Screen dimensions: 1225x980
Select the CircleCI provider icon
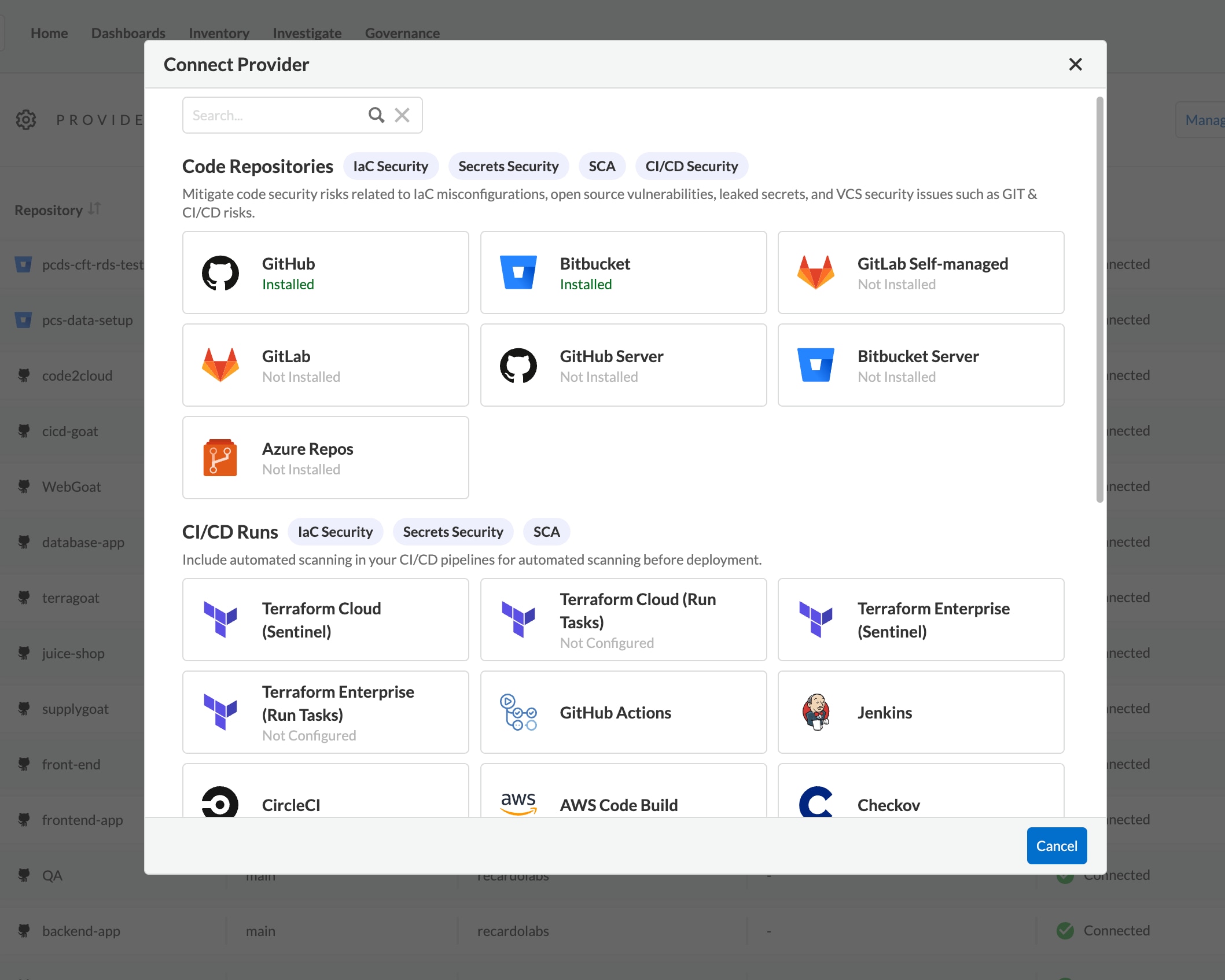pos(219,804)
